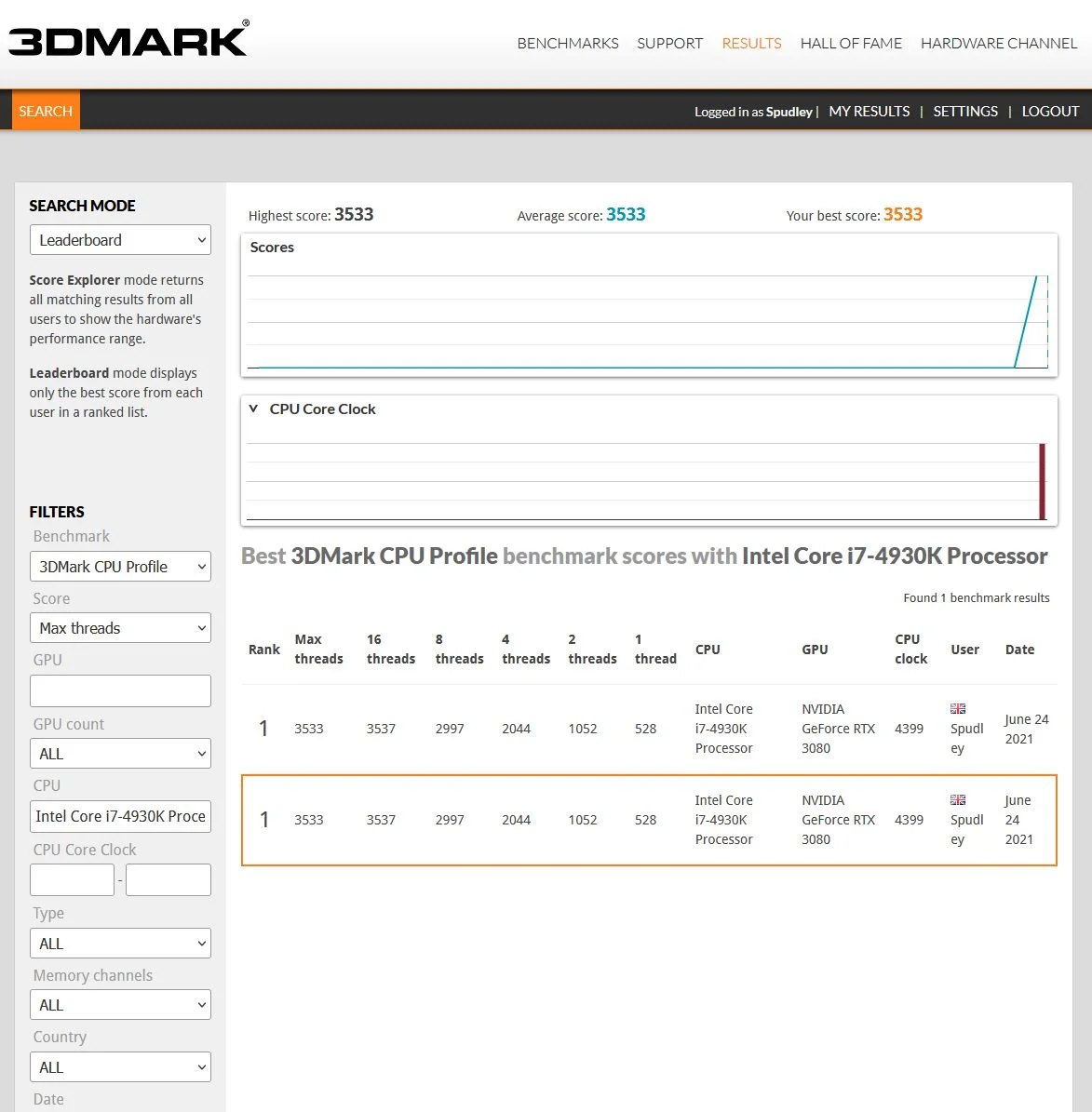
Task: Click the LOGOUT link
Action: click(x=1050, y=112)
